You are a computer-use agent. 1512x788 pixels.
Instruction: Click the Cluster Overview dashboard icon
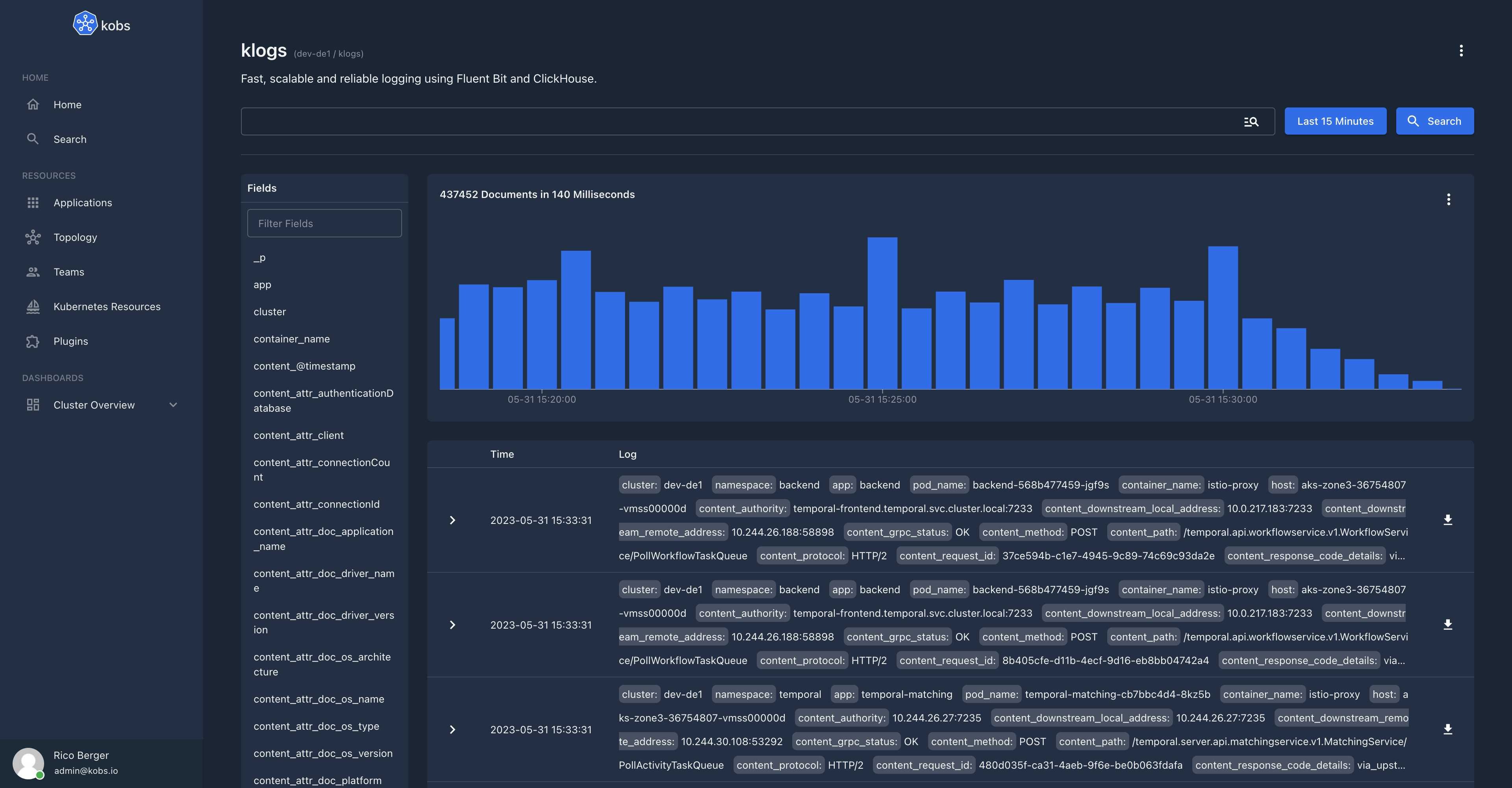pyautogui.click(x=33, y=405)
